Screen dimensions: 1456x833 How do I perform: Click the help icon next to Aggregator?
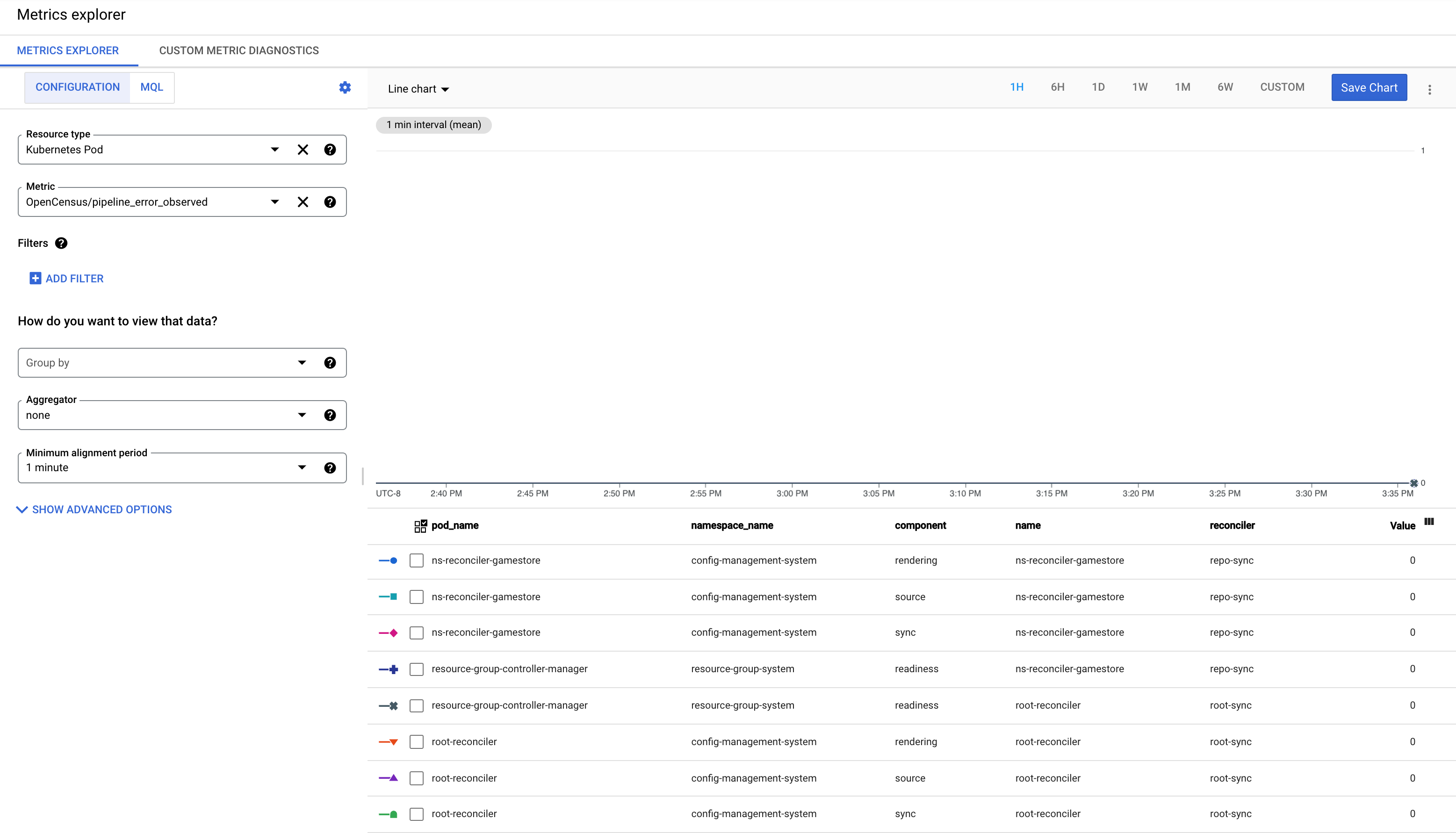[331, 415]
